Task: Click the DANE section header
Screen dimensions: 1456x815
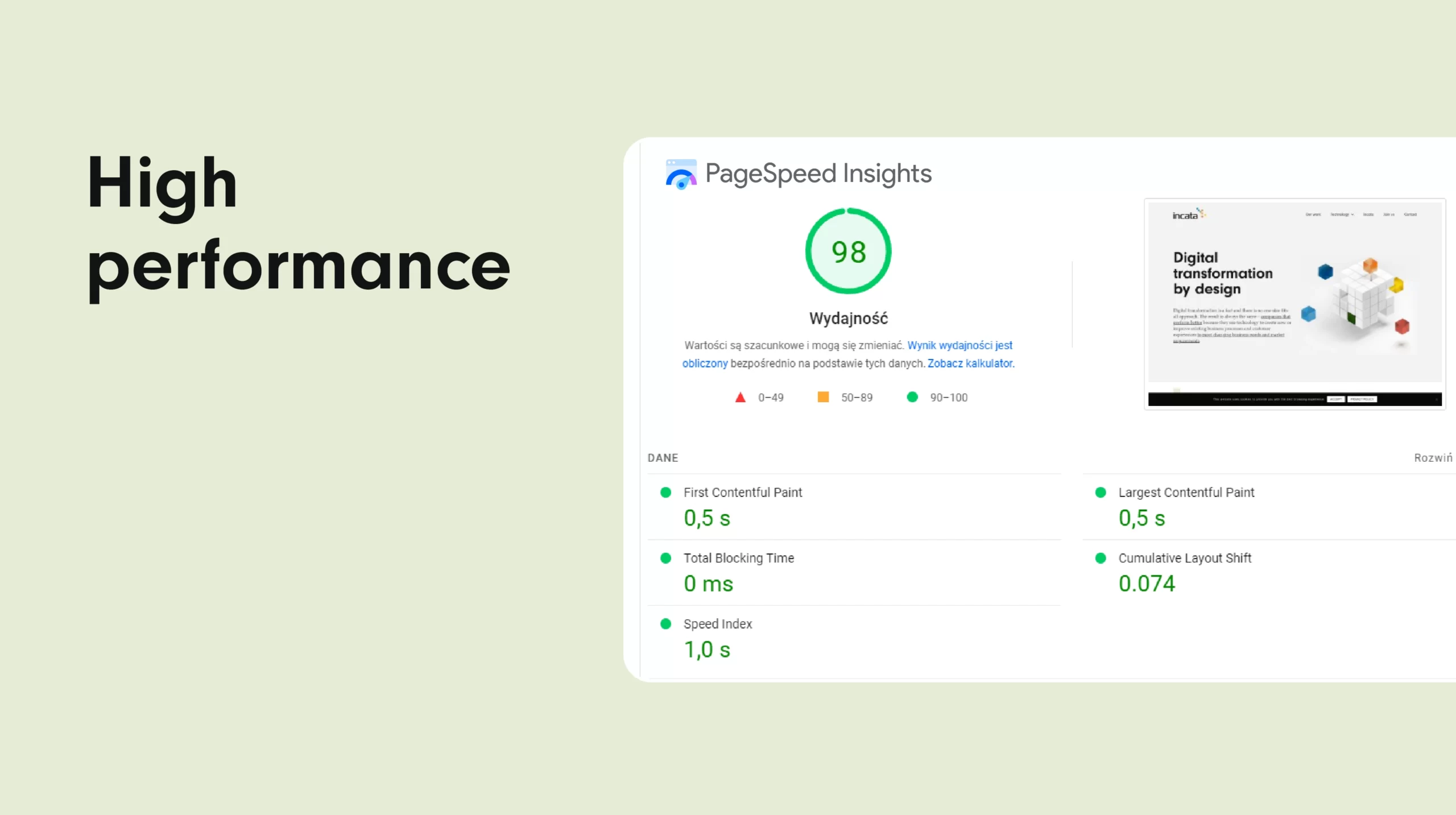Action: point(663,458)
